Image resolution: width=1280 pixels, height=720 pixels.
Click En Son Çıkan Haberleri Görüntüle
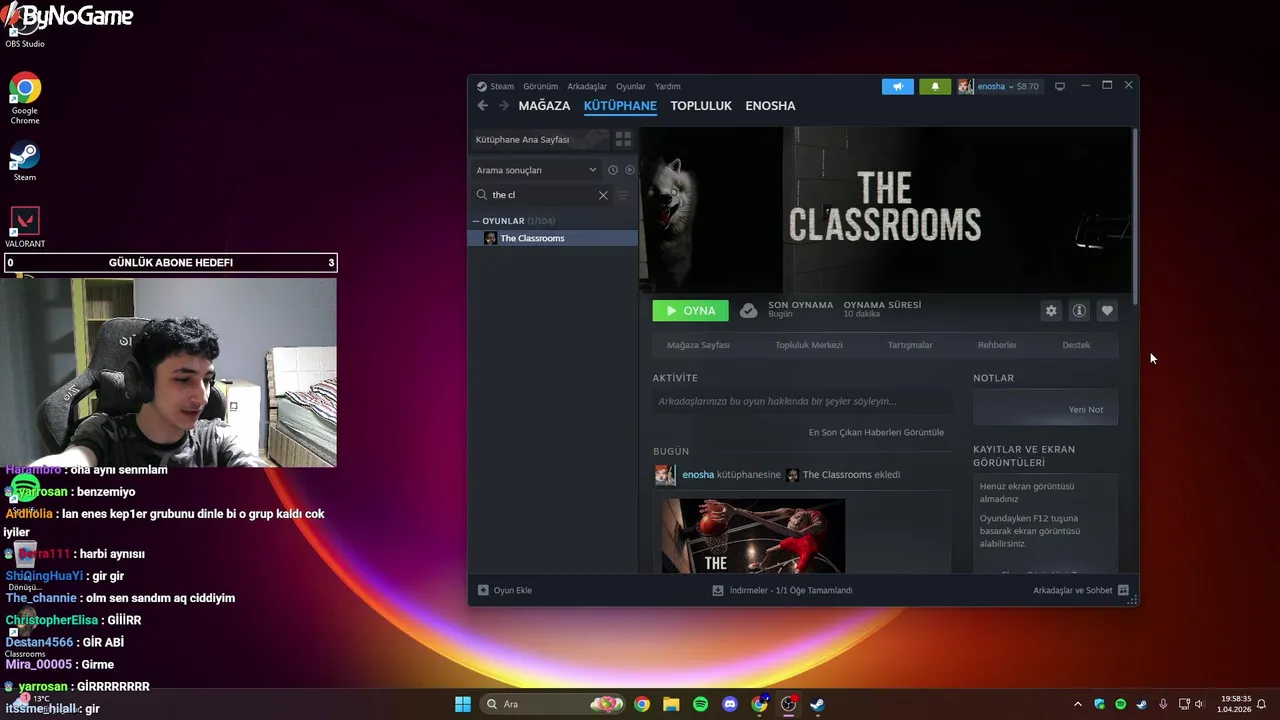876,433
